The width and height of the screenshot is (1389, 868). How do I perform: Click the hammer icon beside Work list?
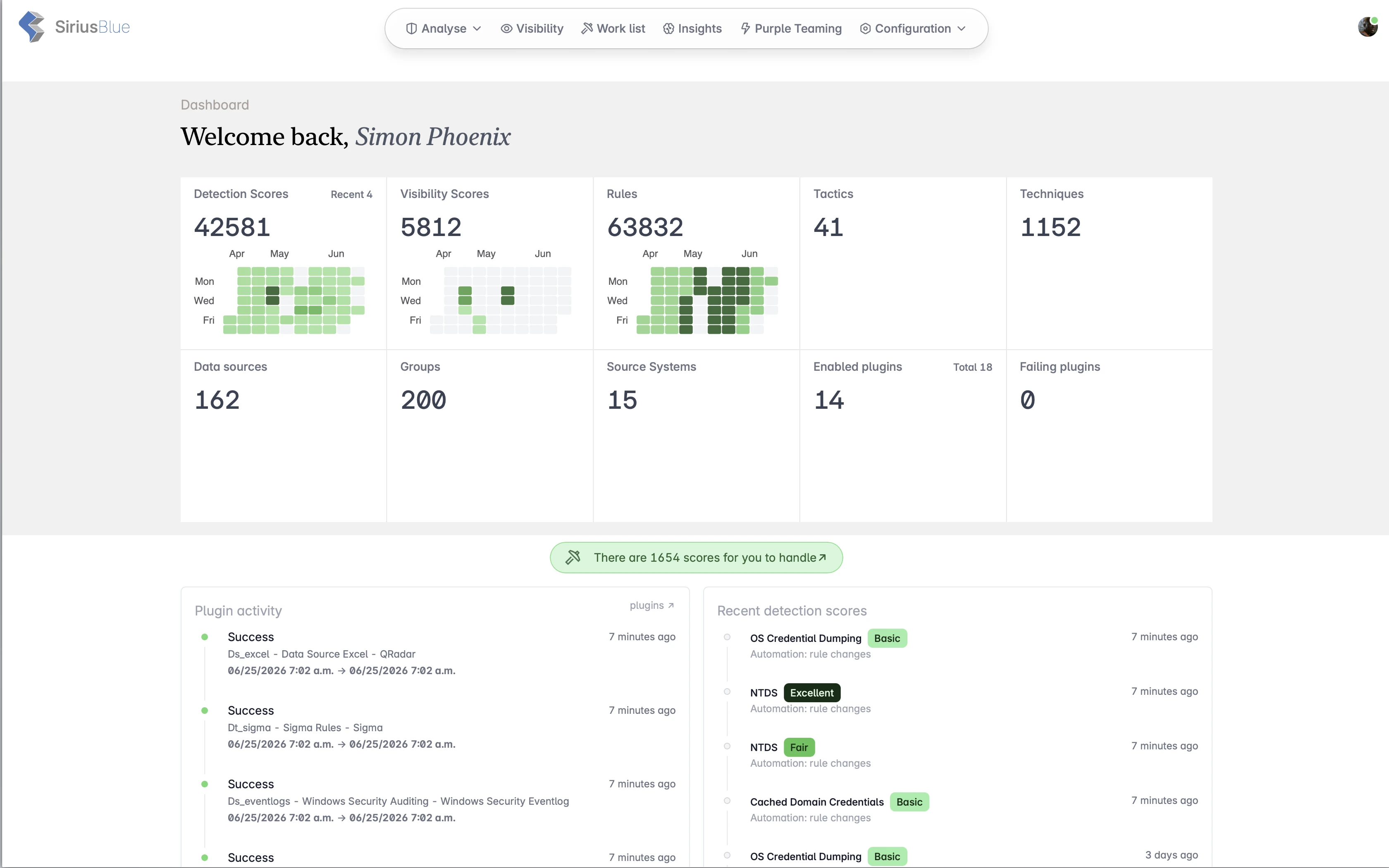587,29
